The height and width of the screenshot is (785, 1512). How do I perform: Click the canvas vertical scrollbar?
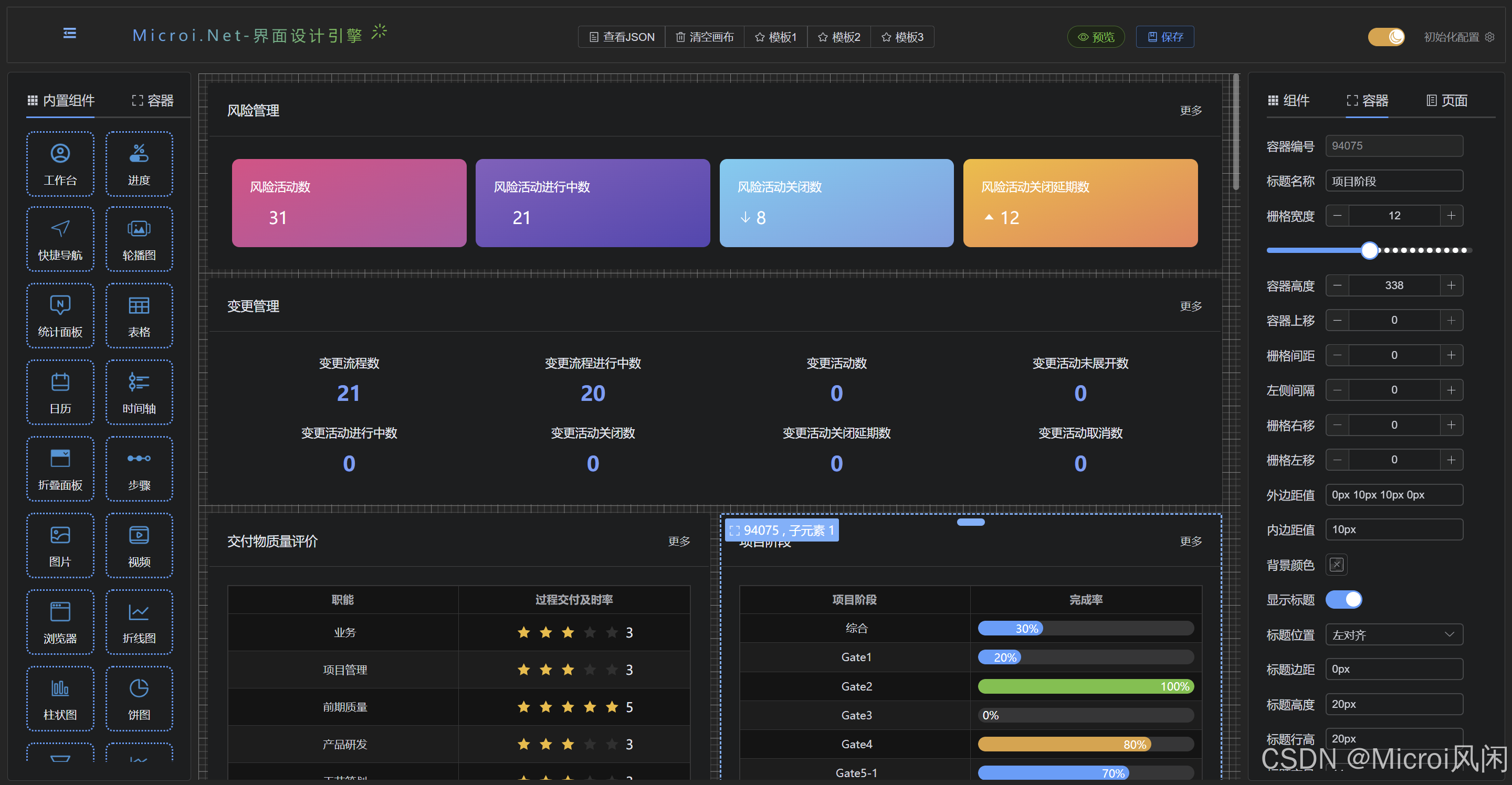tap(1236, 132)
